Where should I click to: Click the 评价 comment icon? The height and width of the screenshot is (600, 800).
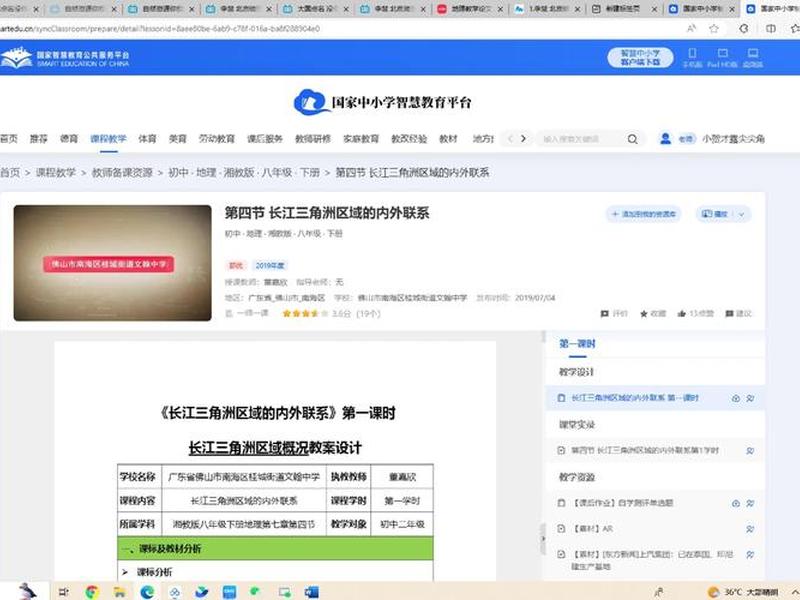605,314
